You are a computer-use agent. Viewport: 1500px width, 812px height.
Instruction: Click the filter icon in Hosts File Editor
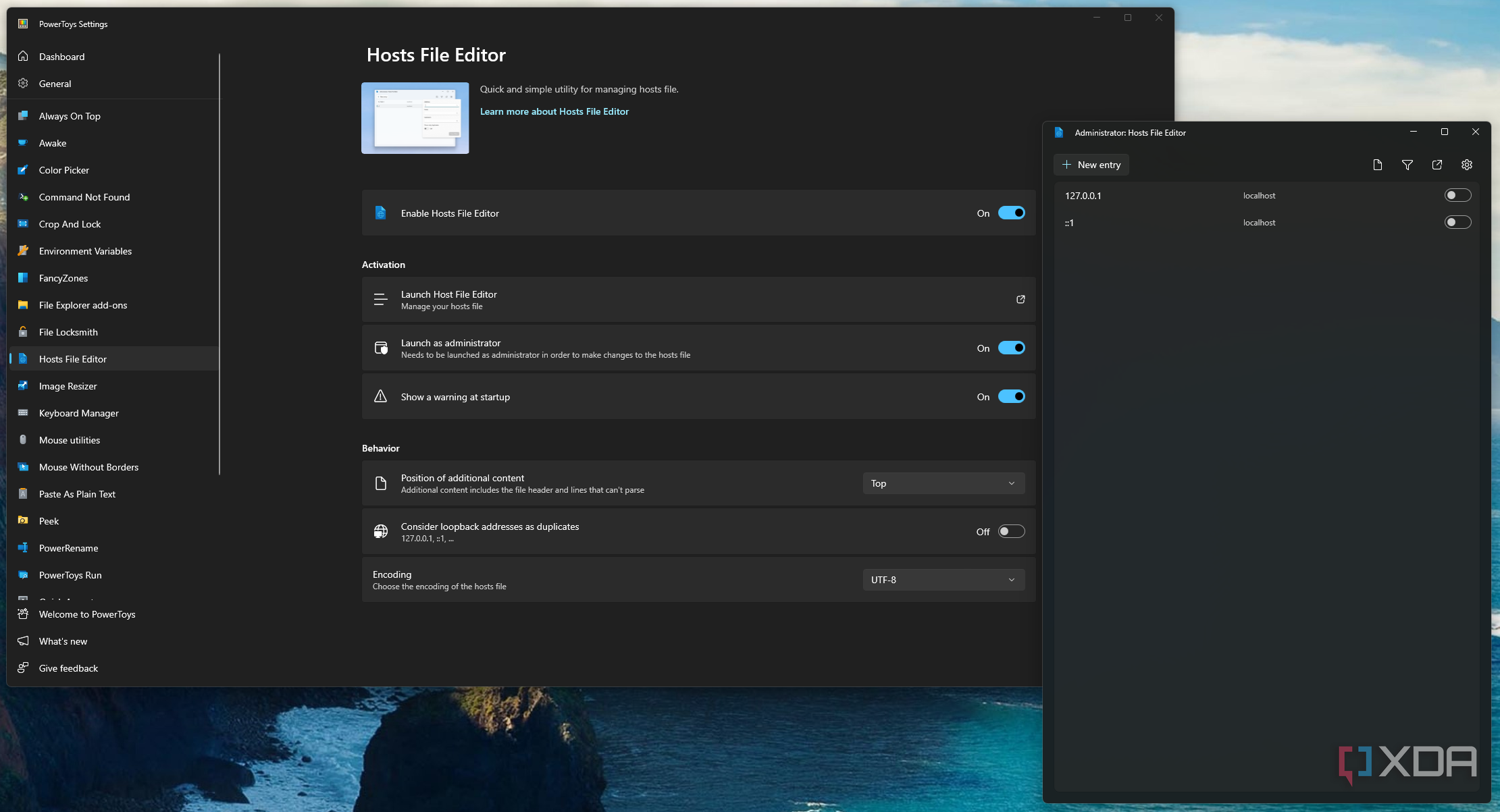[x=1407, y=165]
